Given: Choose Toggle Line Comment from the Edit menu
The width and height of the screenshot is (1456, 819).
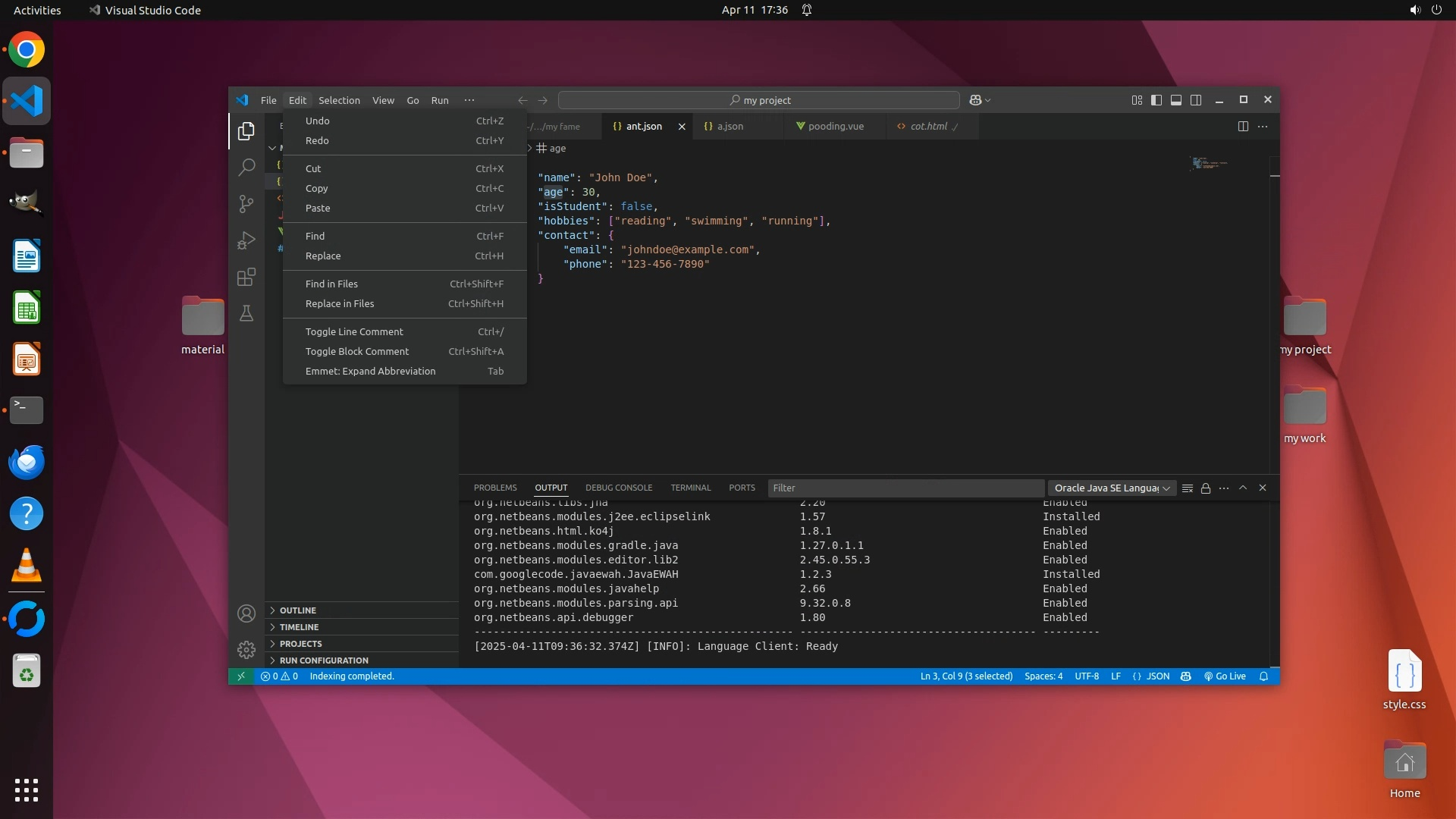Looking at the screenshot, I should coord(354,331).
